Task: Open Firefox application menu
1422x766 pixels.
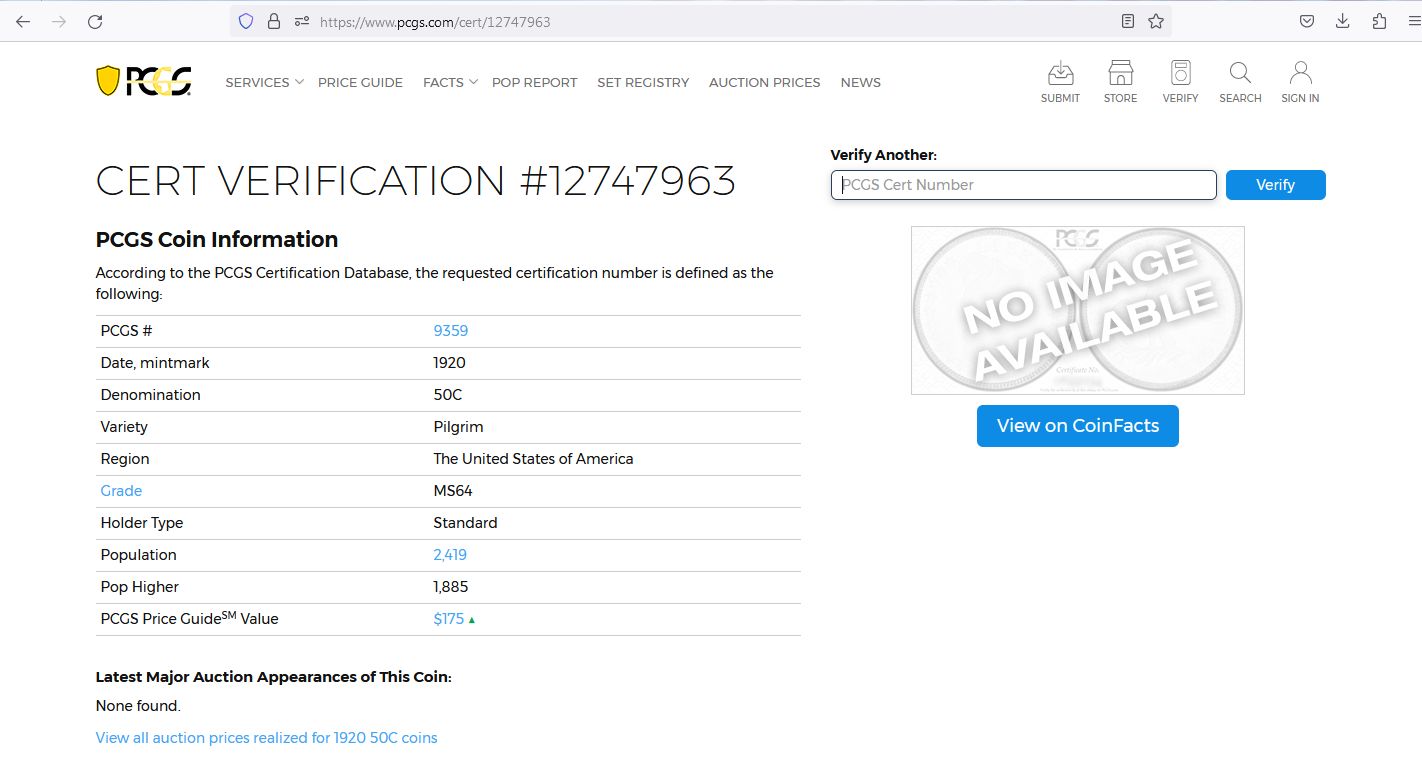Action: pyautogui.click(x=1413, y=21)
